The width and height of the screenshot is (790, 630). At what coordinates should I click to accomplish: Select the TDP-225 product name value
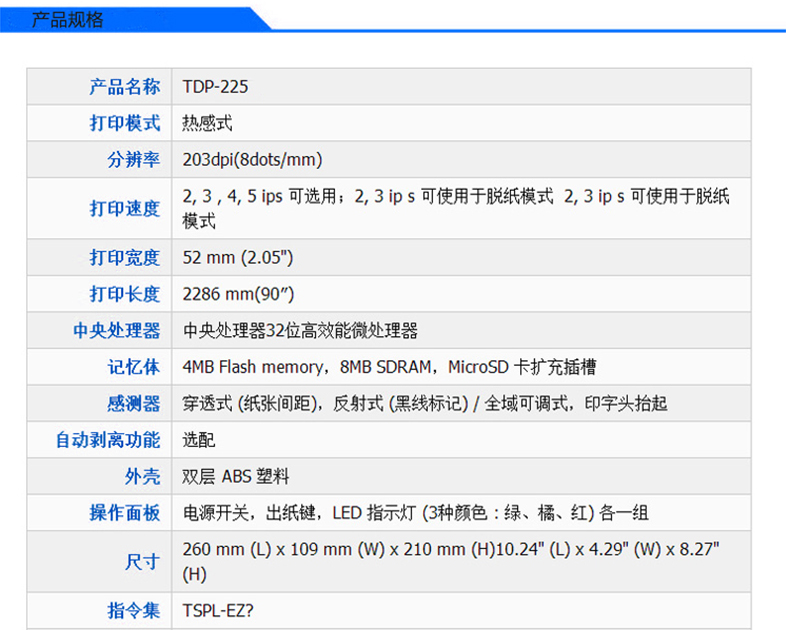[215, 87]
